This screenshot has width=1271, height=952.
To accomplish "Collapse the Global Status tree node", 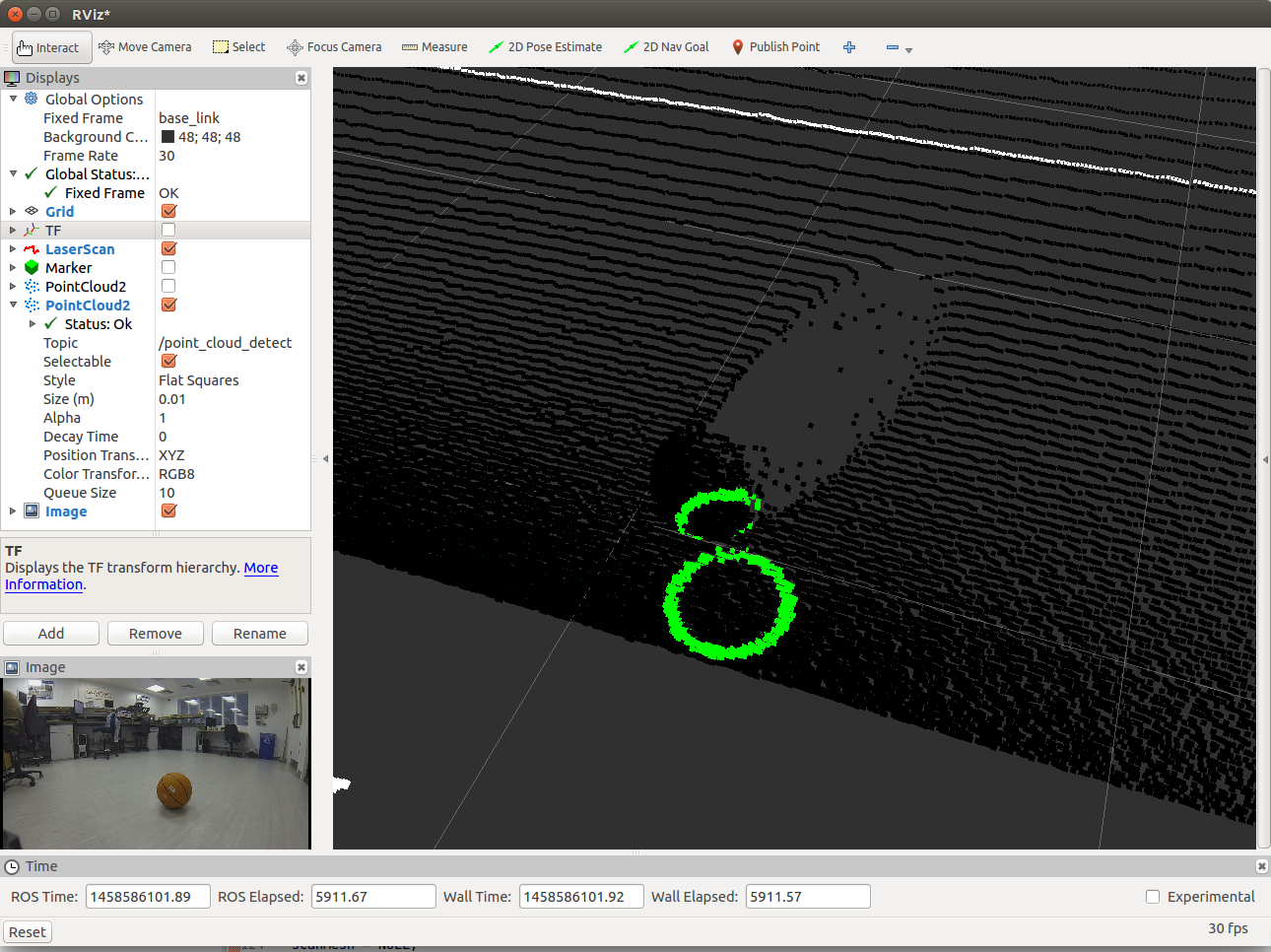I will tap(13, 173).
